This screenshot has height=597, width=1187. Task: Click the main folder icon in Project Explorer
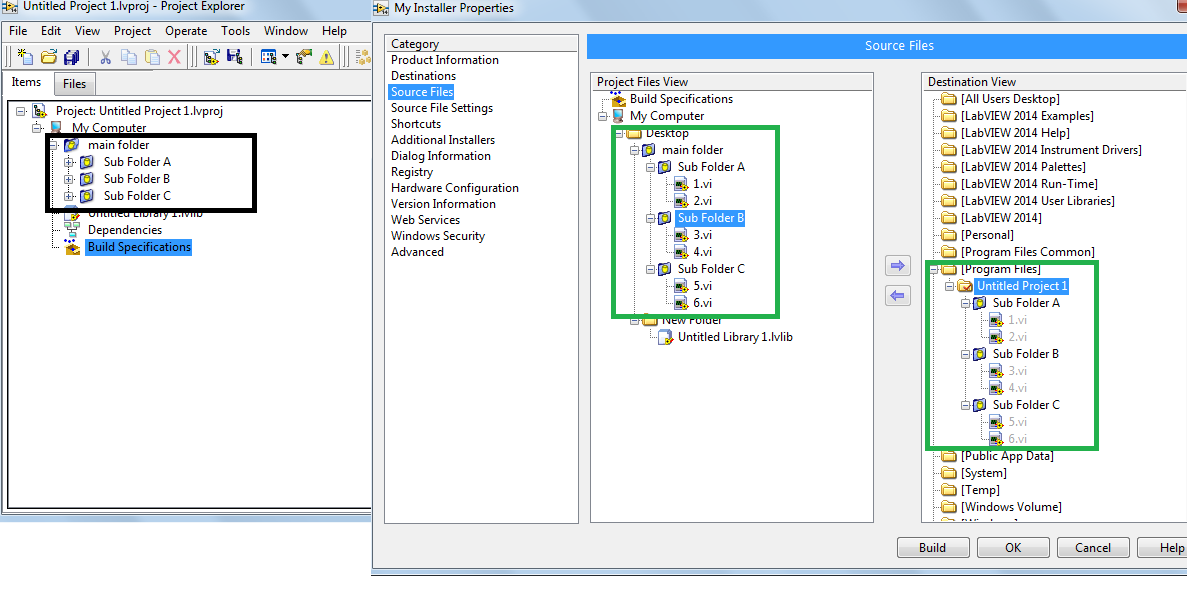pyautogui.click(x=71, y=145)
